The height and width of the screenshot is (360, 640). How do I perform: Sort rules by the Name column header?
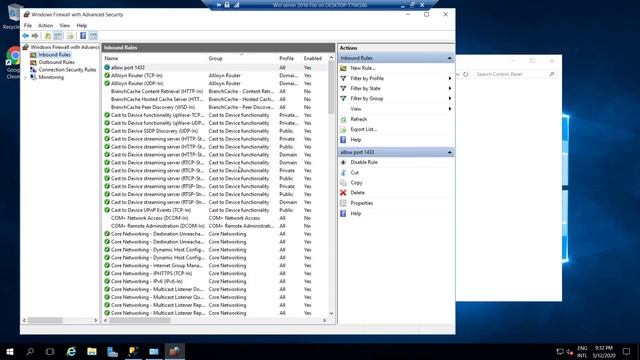[x=154, y=59]
